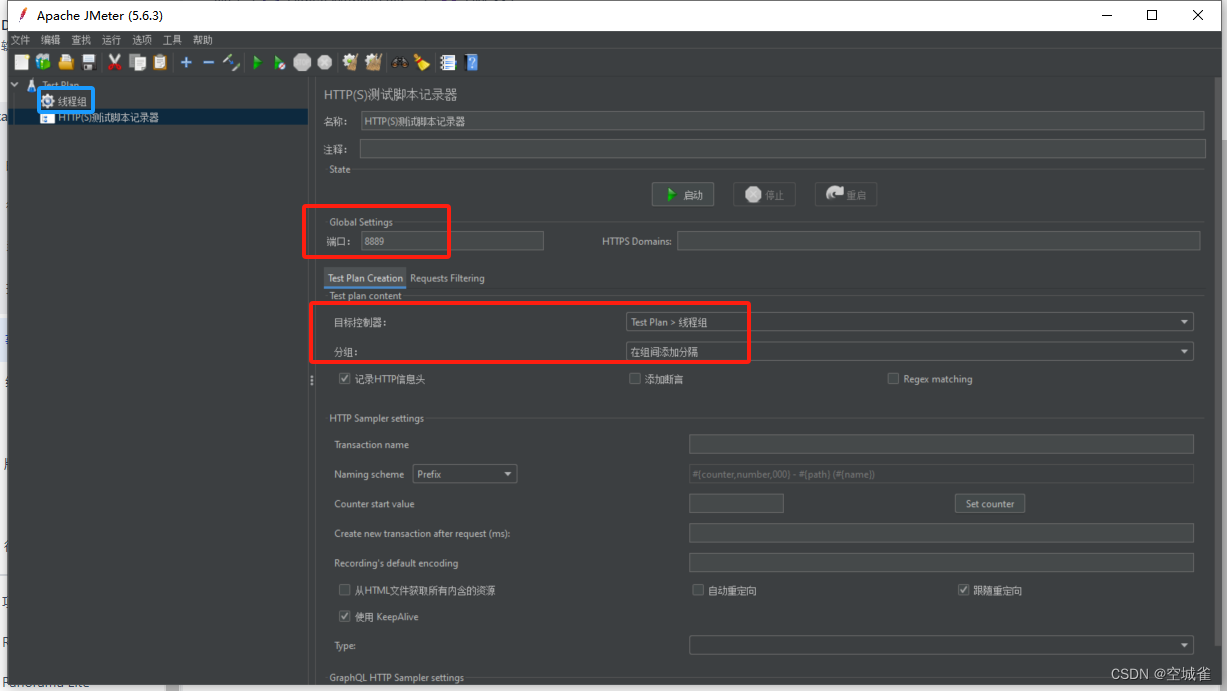The height and width of the screenshot is (691, 1227).
Task: Open the 查找 menu
Action: click(x=81, y=40)
